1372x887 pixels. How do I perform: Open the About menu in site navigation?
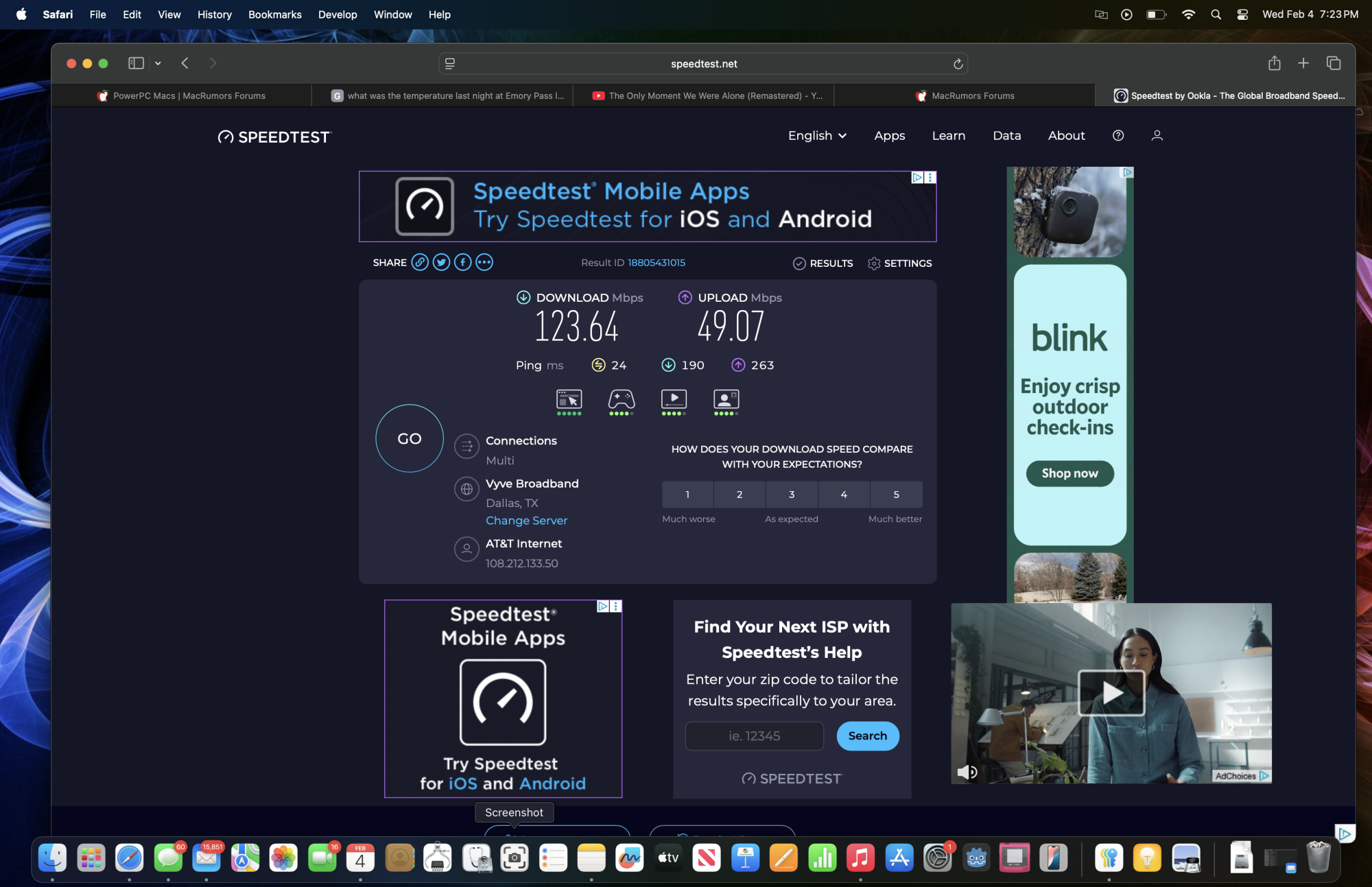pos(1067,136)
